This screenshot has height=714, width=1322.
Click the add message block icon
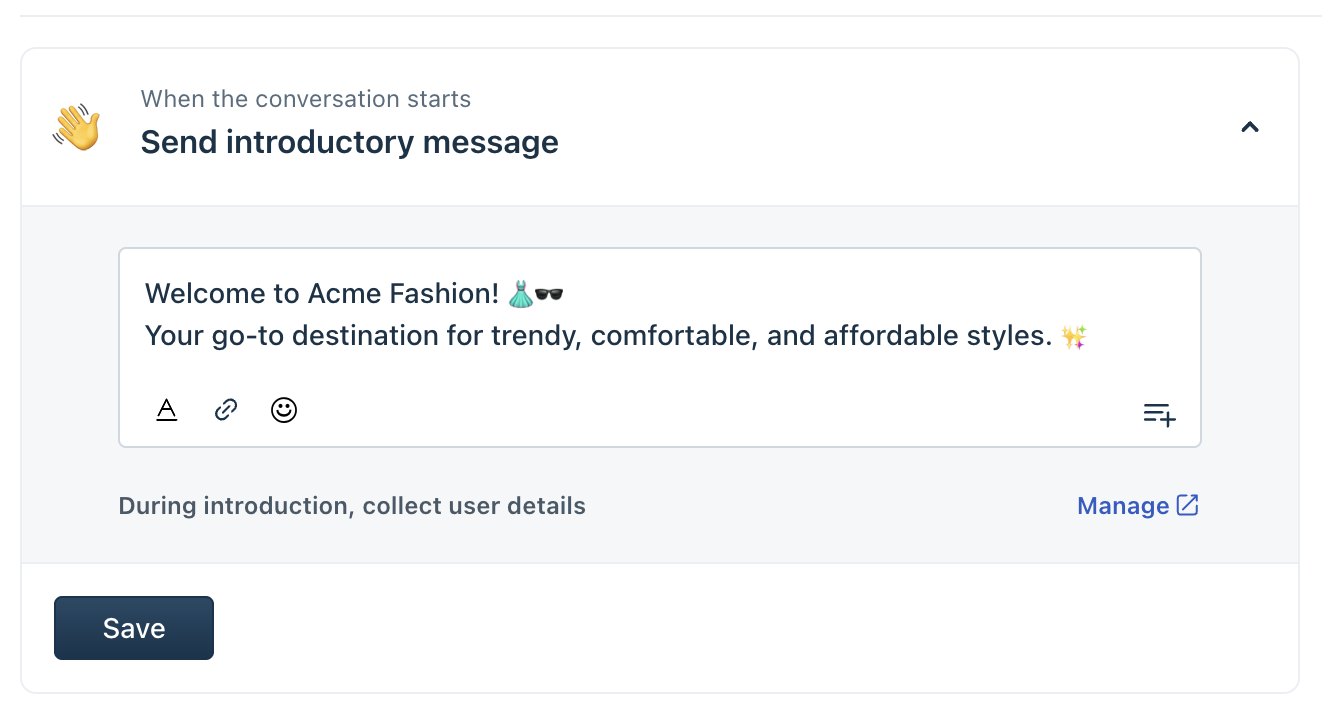coord(1159,414)
